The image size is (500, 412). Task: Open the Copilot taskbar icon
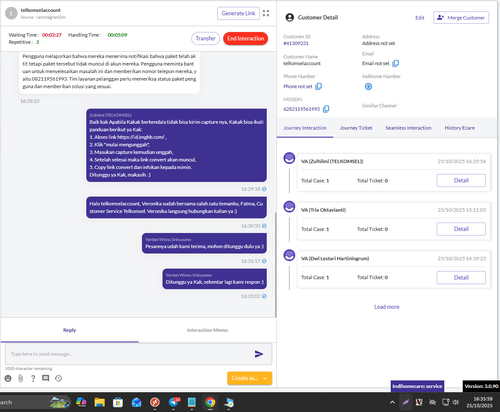point(81,402)
